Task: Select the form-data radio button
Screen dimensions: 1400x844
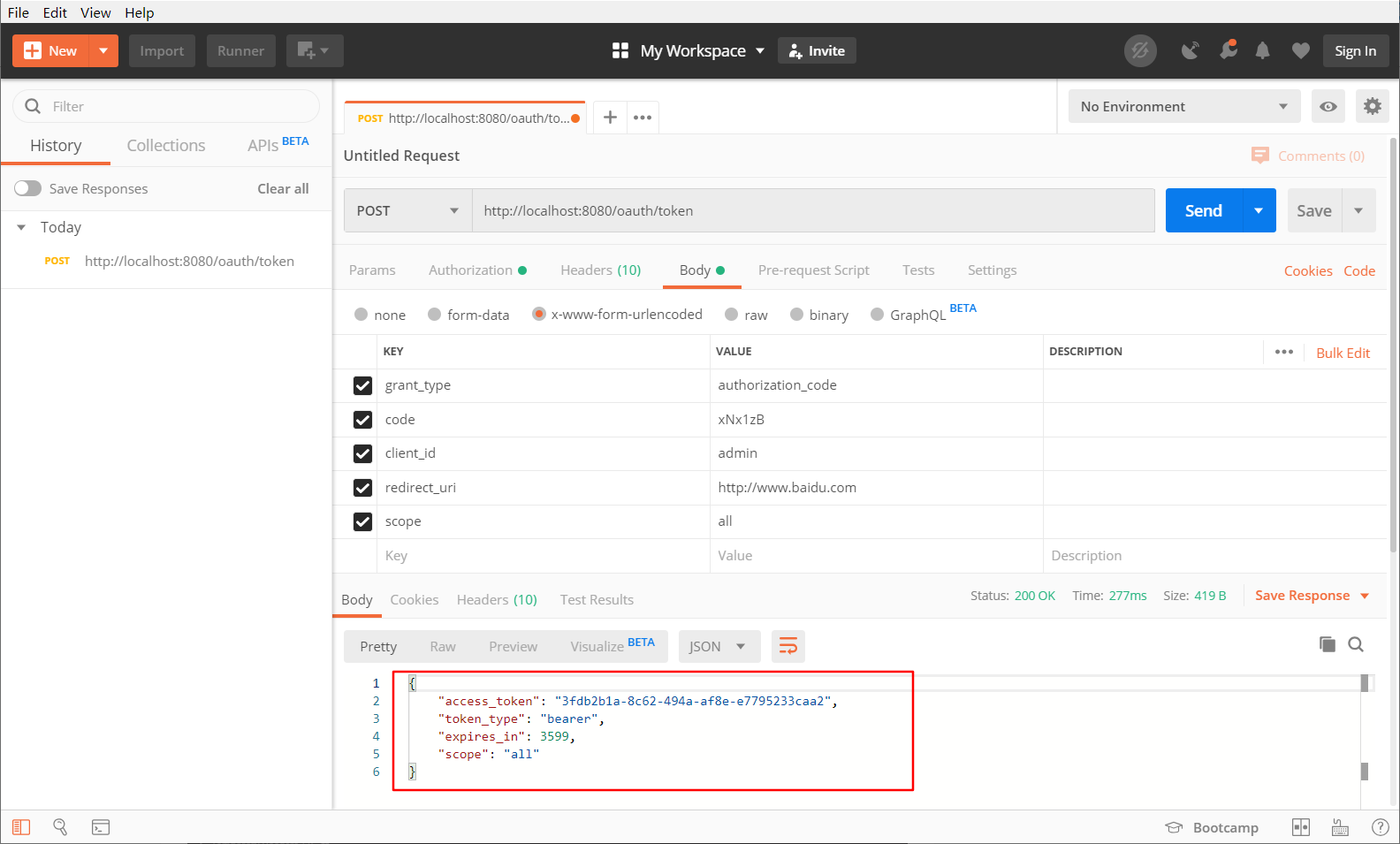Action: point(434,315)
